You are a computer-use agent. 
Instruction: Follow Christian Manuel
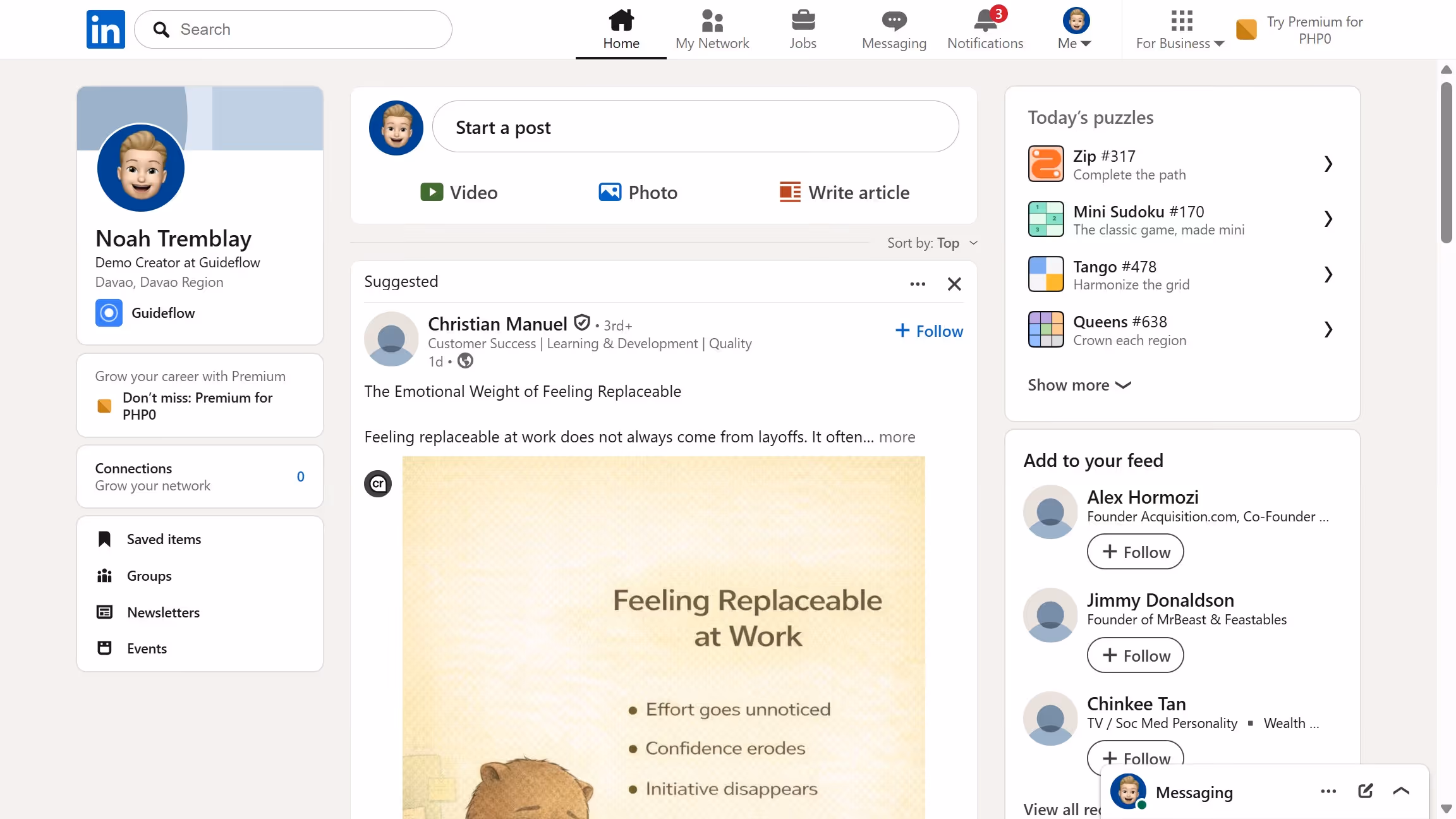929,331
